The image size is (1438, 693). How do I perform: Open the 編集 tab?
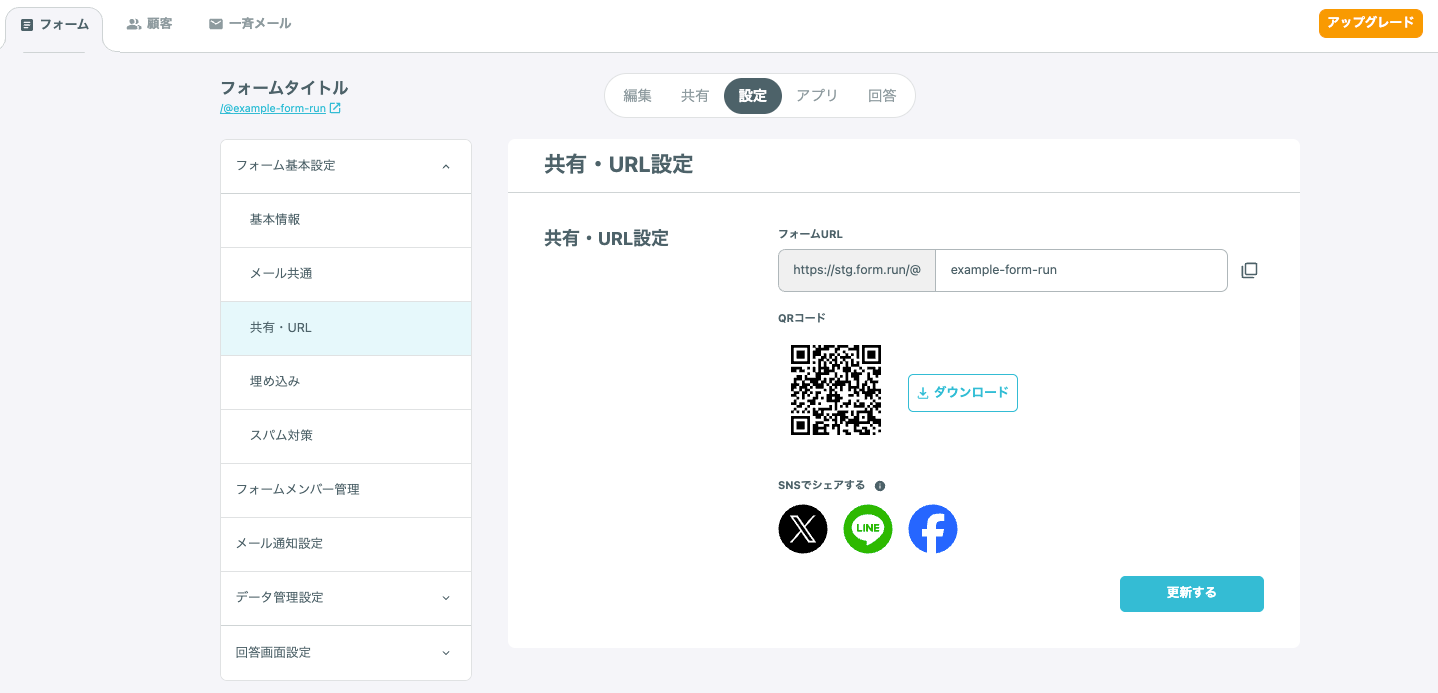(x=637, y=96)
